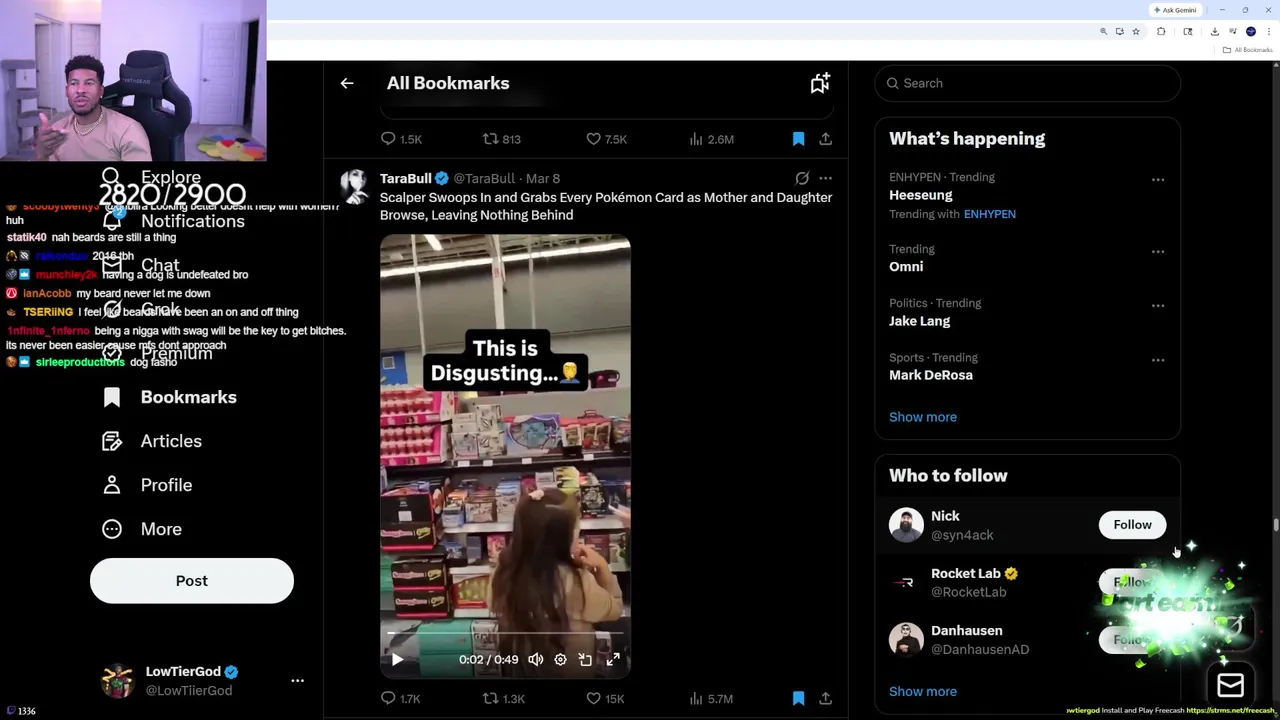This screenshot has width=1280, height=720.
Task: Open replies on the TaraBull post
Action: 401,699
